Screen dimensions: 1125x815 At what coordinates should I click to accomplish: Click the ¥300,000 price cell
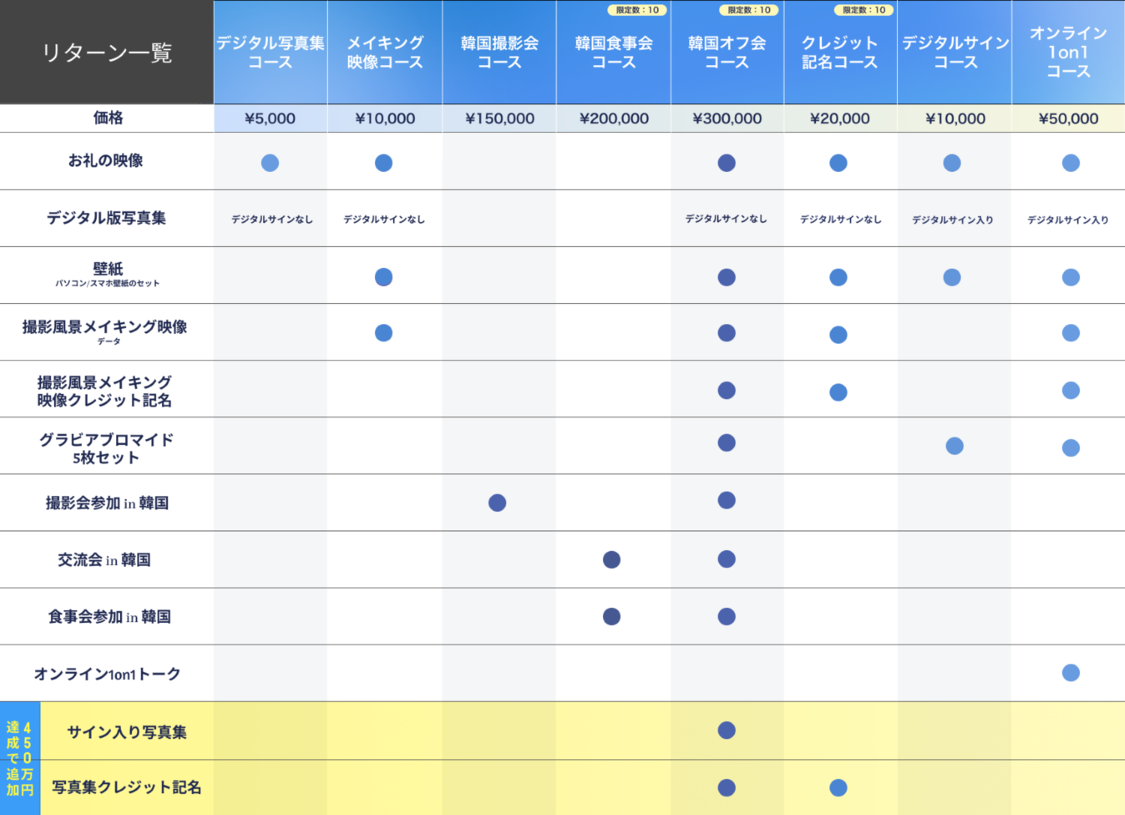pyautogui.click(x=727, y=118)
